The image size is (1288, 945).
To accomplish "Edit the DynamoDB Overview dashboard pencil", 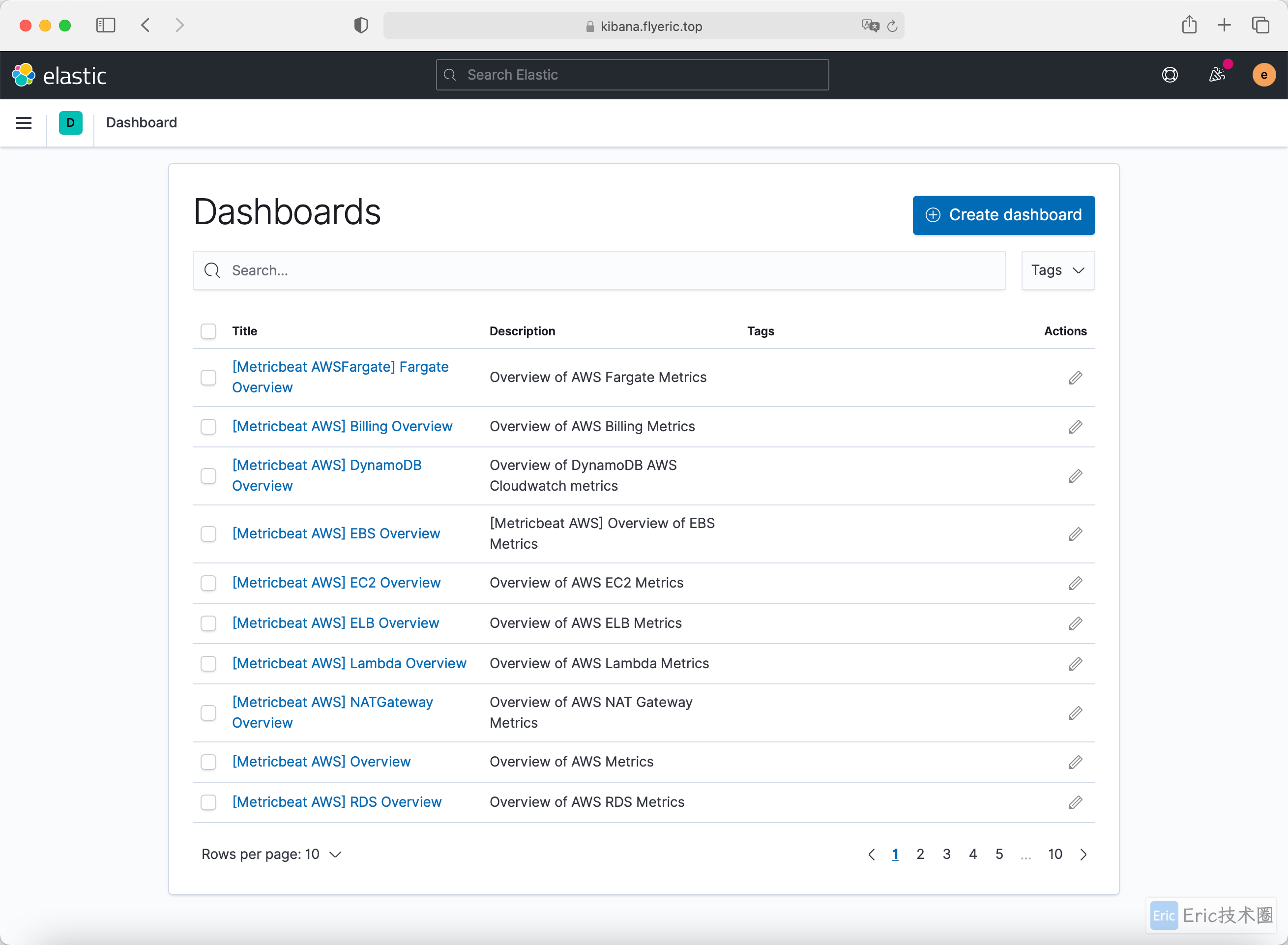I will (1075, 476).
